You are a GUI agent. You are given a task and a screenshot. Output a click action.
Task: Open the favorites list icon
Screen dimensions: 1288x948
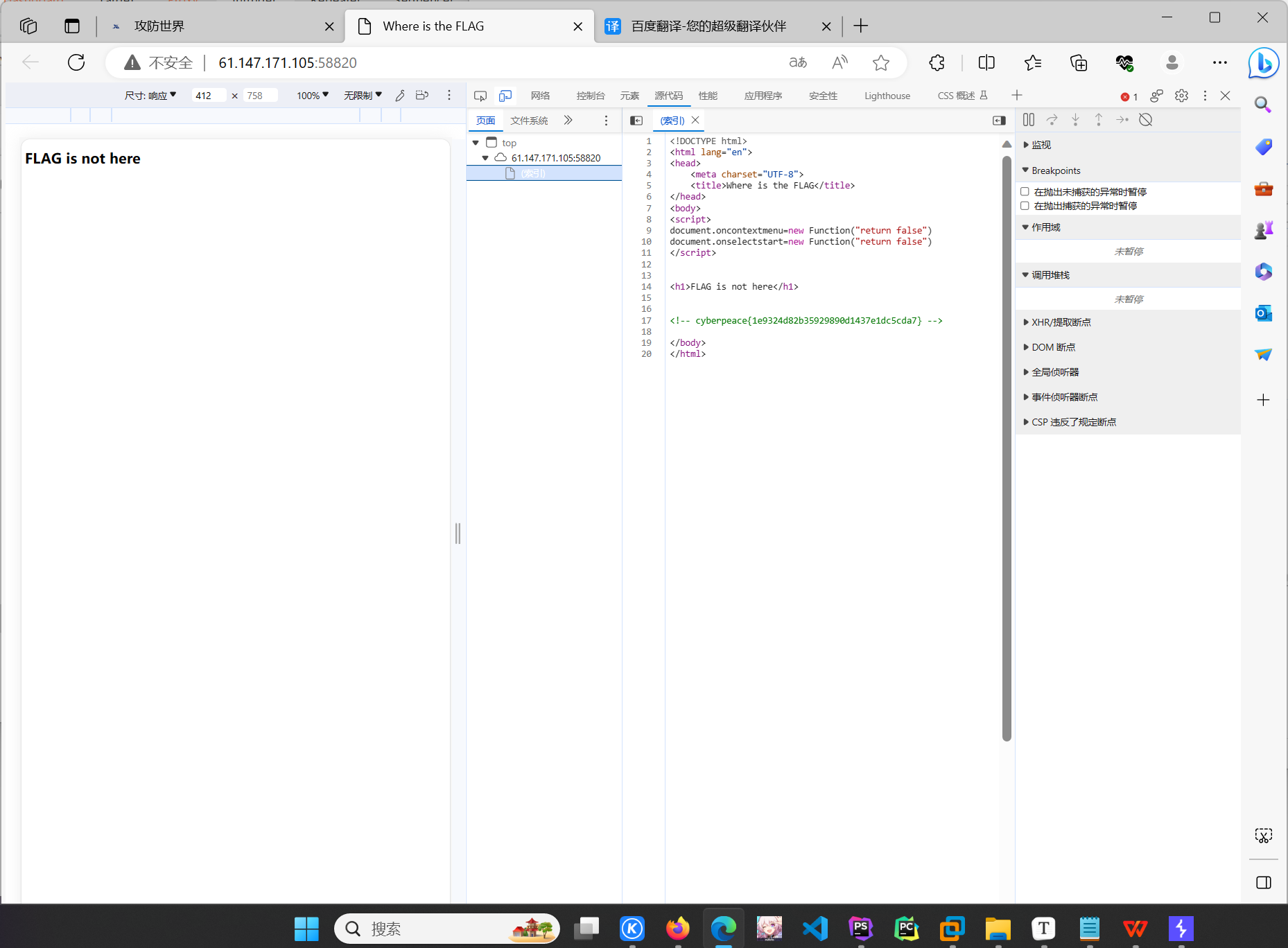pos(1033,62)
